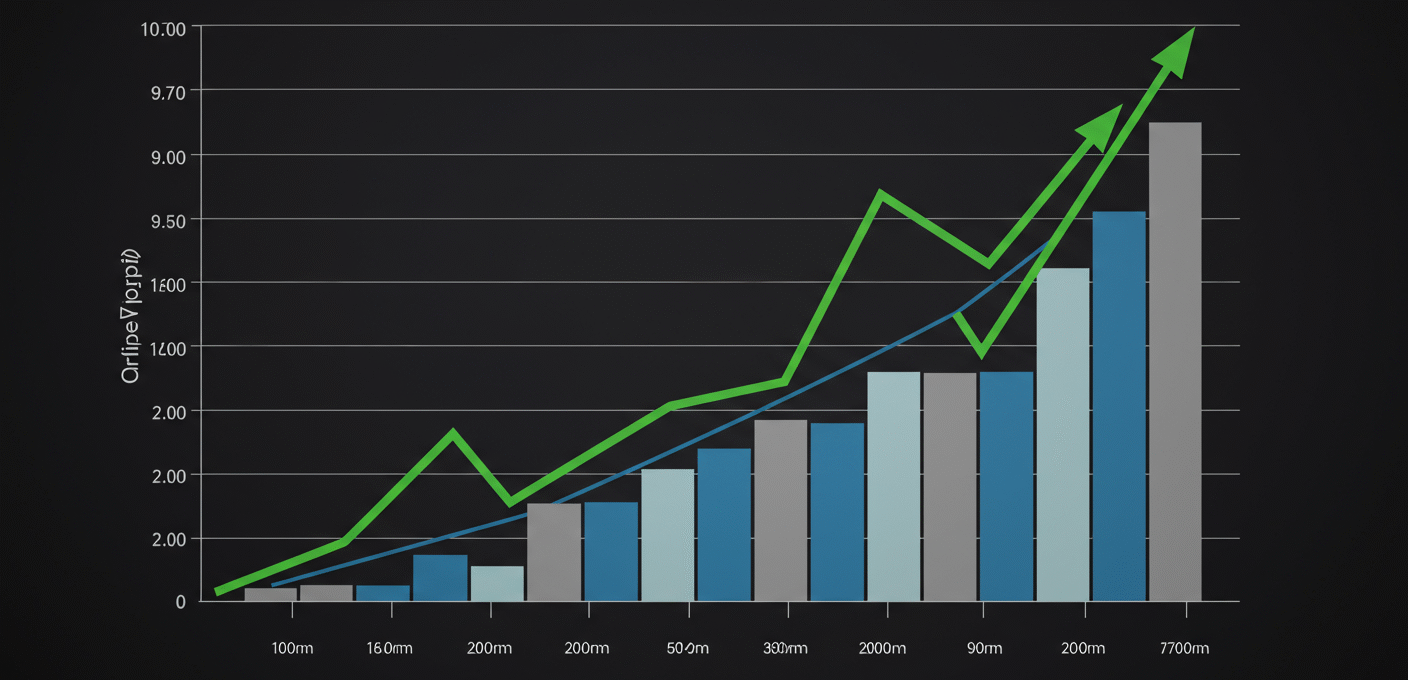Click the first short gray bar at far left
The image size is (1408, 680).
click(x=270, y=594)
